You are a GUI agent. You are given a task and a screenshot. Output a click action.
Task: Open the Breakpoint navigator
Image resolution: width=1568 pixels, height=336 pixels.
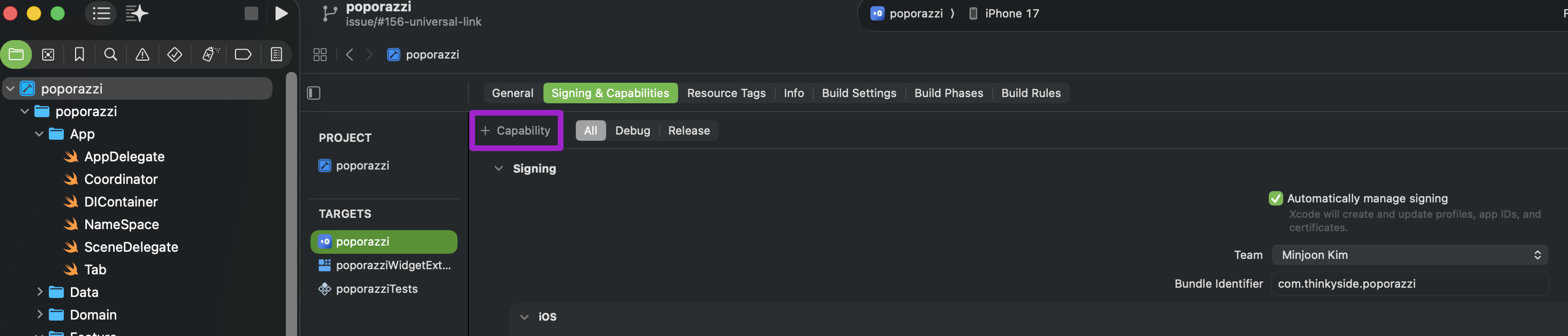(243, 55)
